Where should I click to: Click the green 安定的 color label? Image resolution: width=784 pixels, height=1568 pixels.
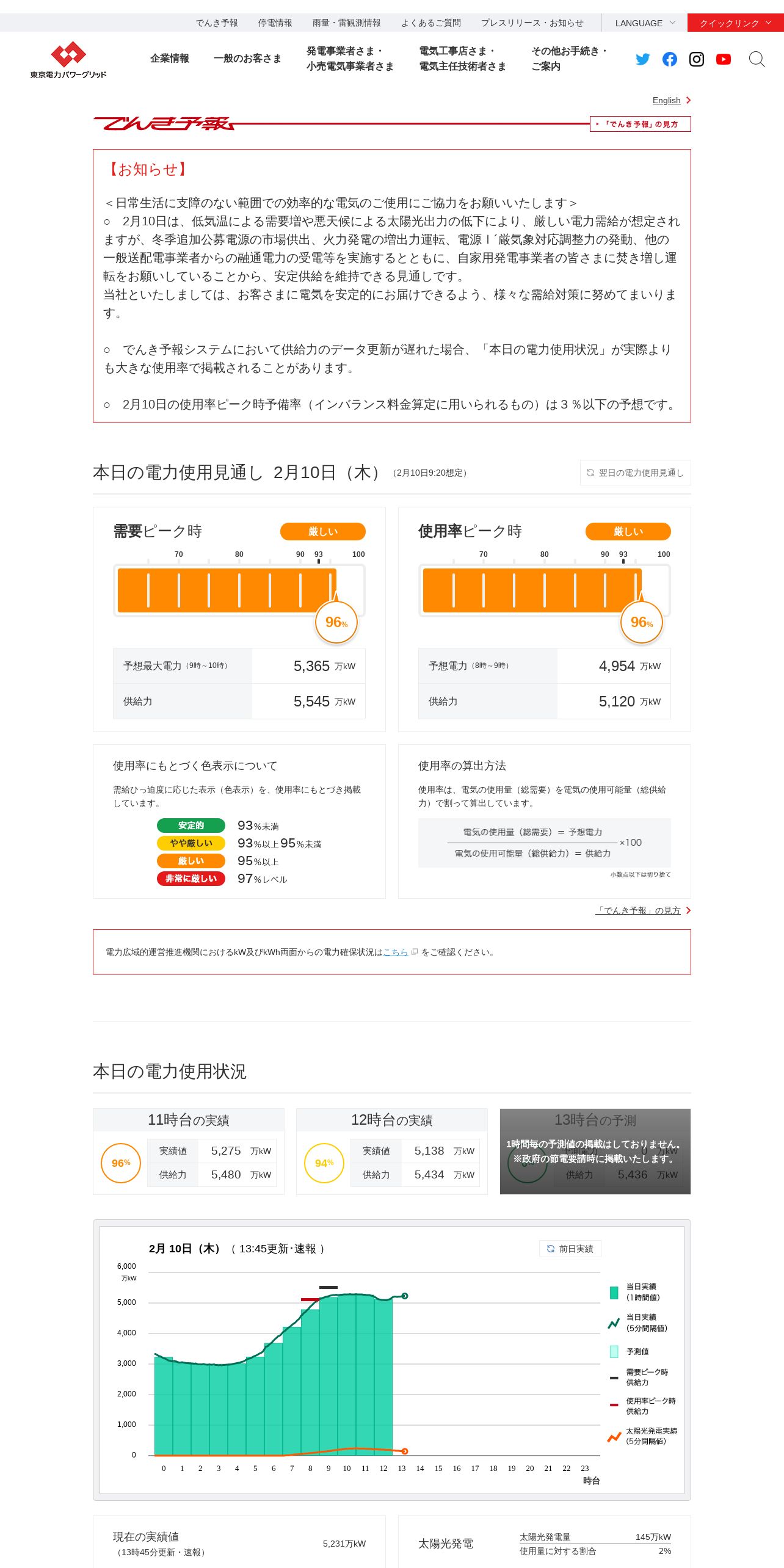191,826
